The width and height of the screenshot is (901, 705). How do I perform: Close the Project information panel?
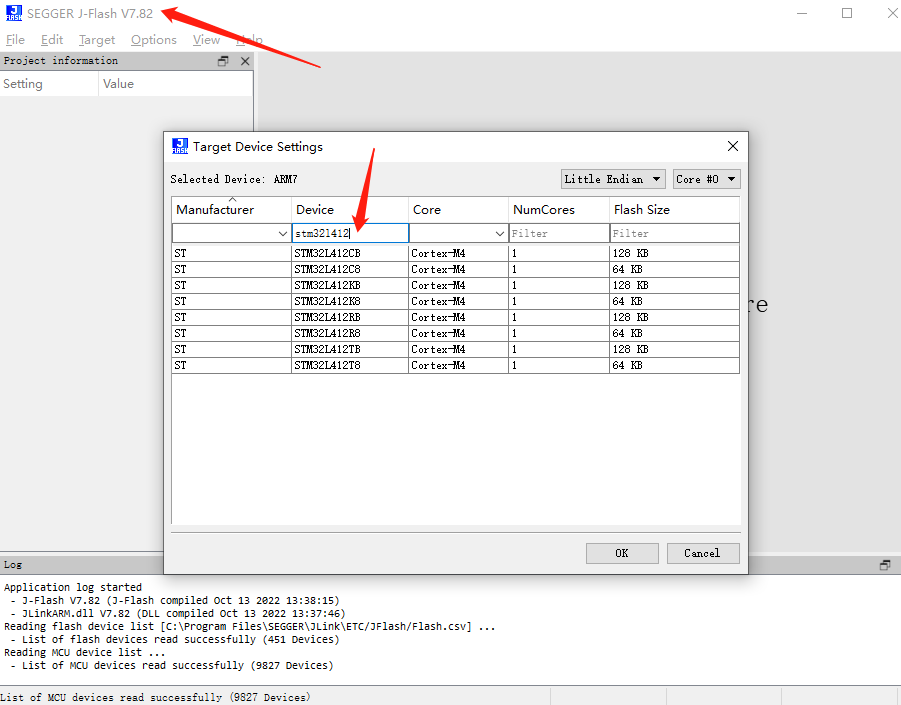[x=245, y=61]
